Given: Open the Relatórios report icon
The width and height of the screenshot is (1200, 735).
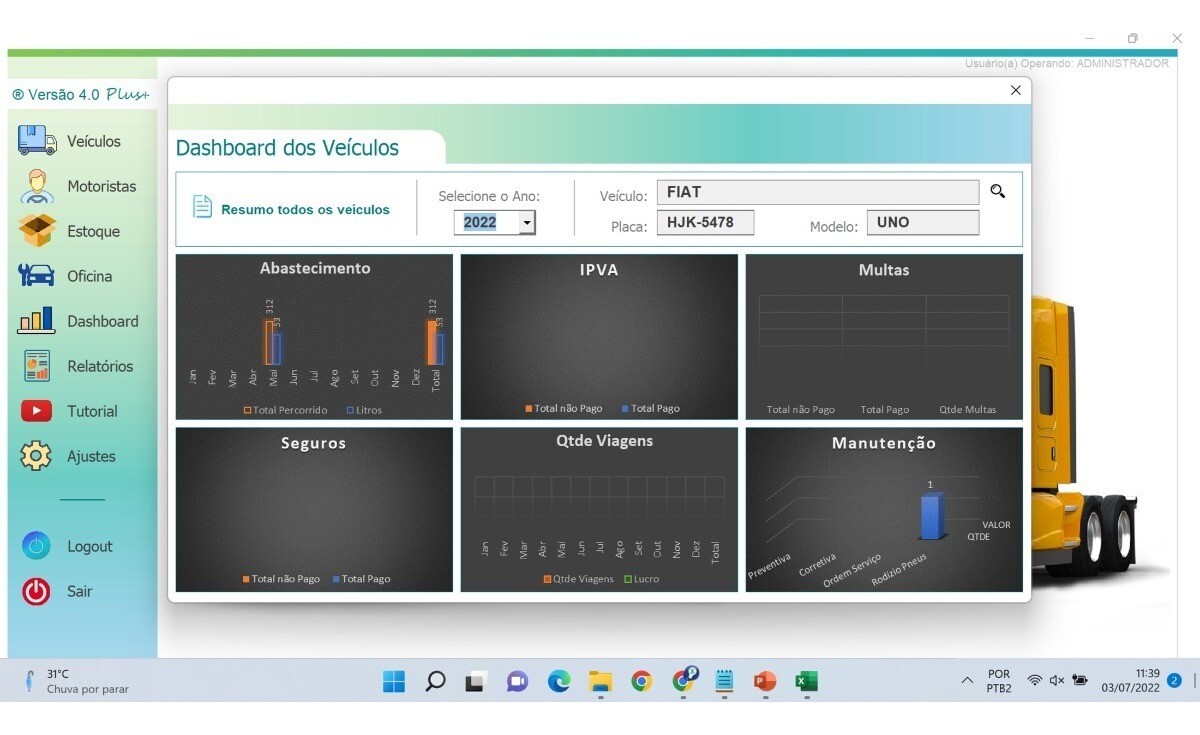Looking at the screenshot, I should [x=37, y=366].
